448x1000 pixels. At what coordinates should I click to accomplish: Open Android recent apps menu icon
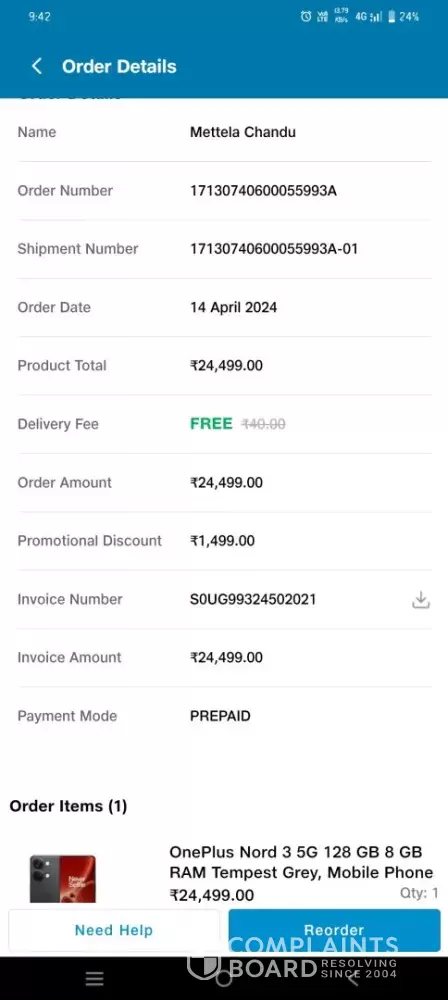(x=94, y=978)
